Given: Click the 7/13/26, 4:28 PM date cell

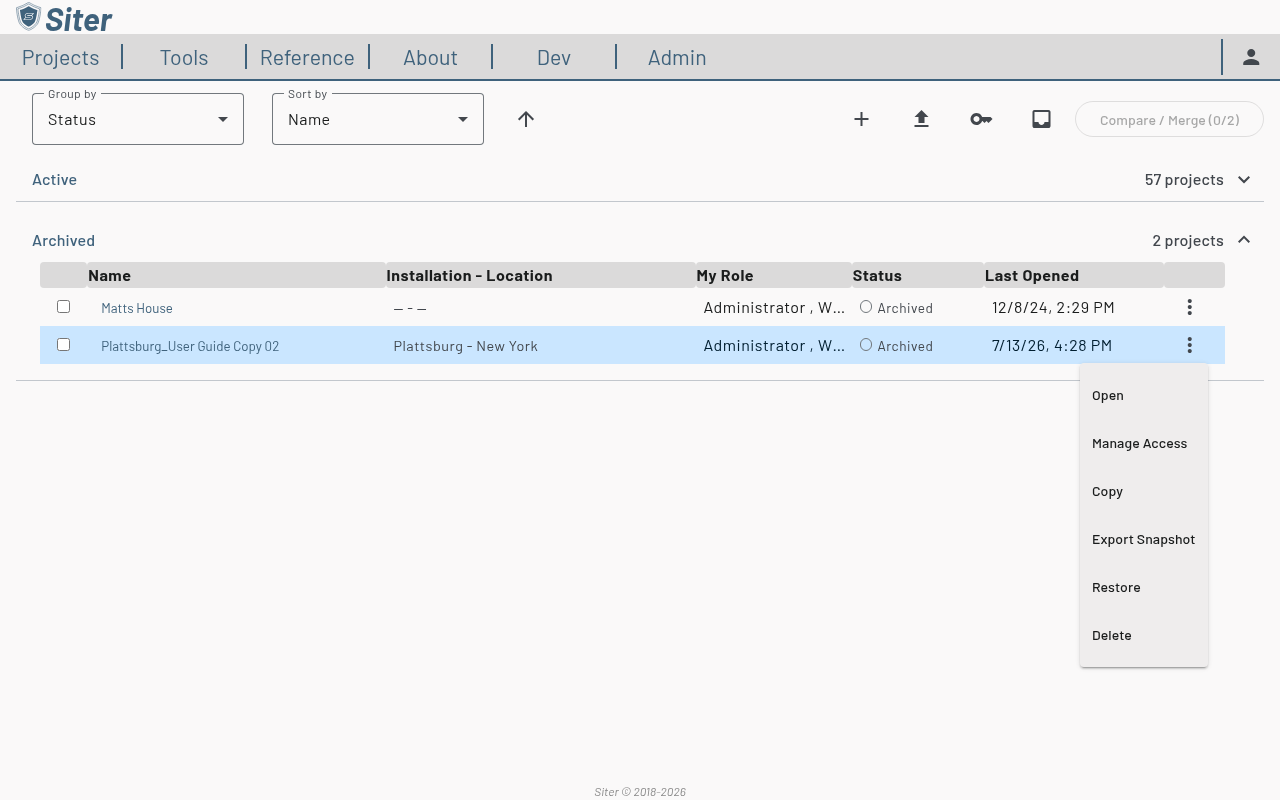Looking at the screenshot, I should 1052,346.
